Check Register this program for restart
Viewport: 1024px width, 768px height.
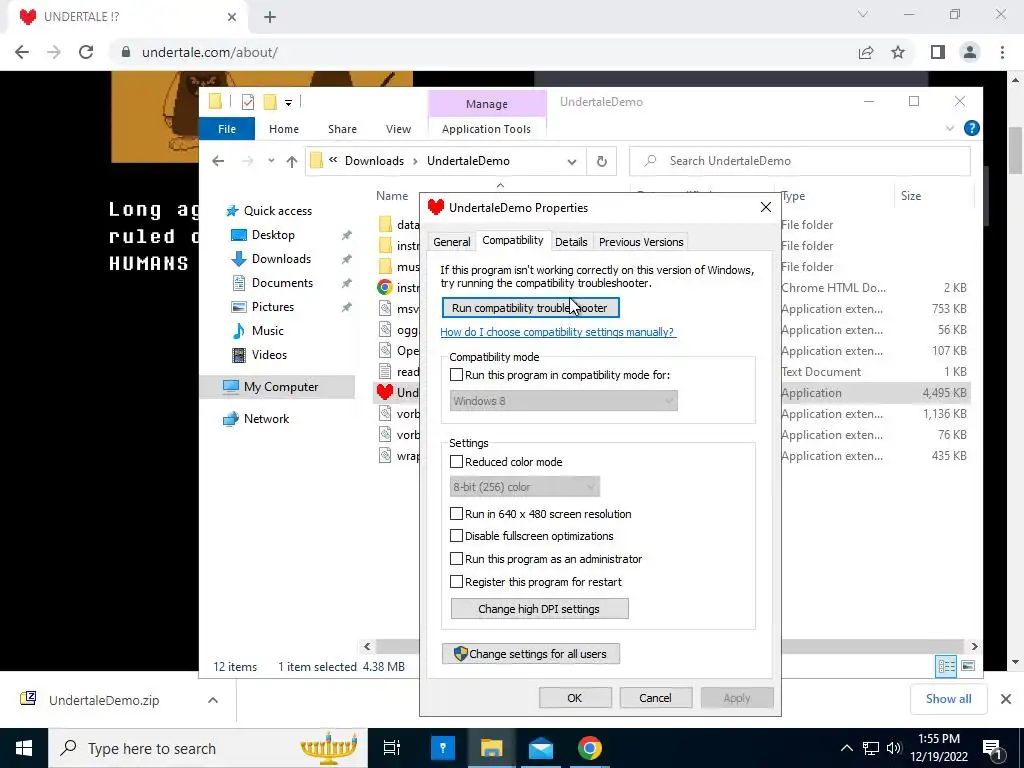[456, 582]
